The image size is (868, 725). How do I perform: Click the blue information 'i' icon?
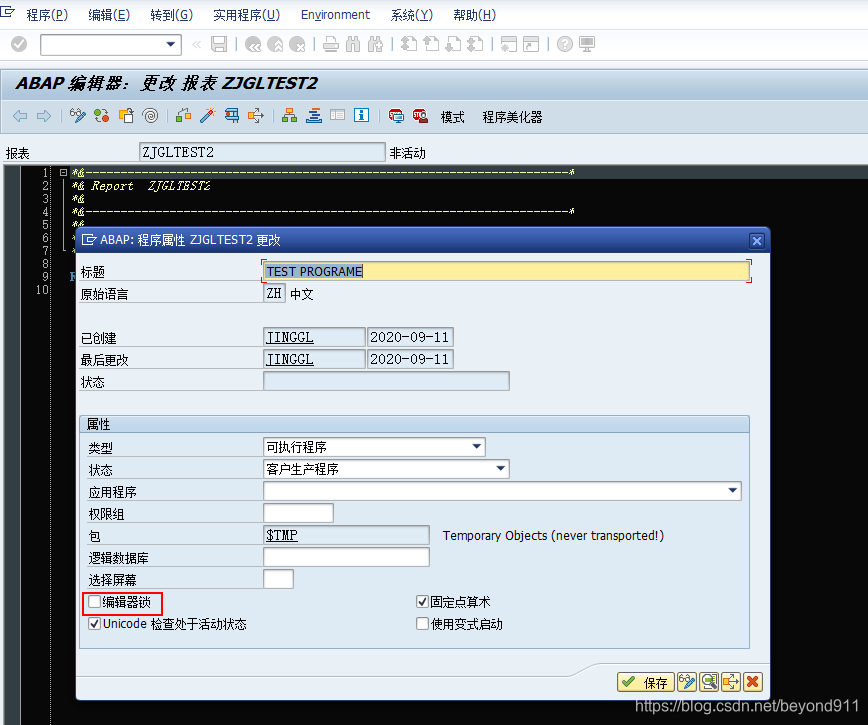tap(361, 115)
